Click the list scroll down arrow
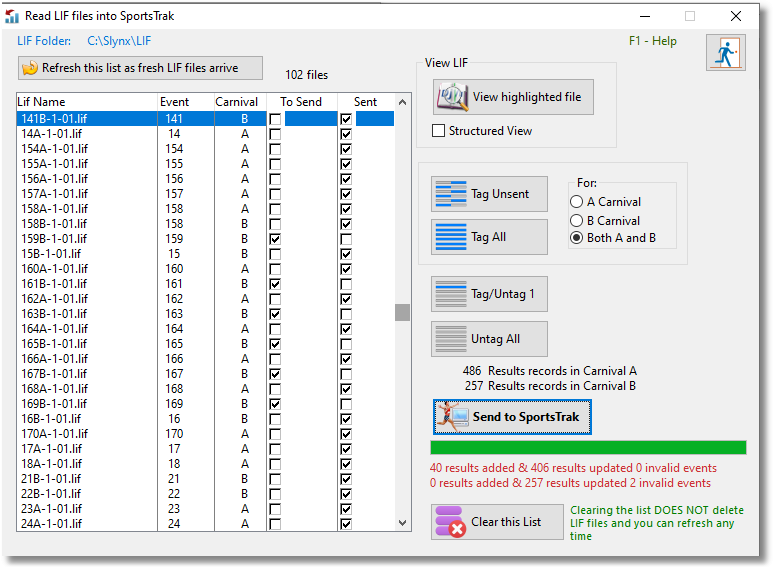The height and width of the screenshot is (570, 774). (x=402, y=523)
